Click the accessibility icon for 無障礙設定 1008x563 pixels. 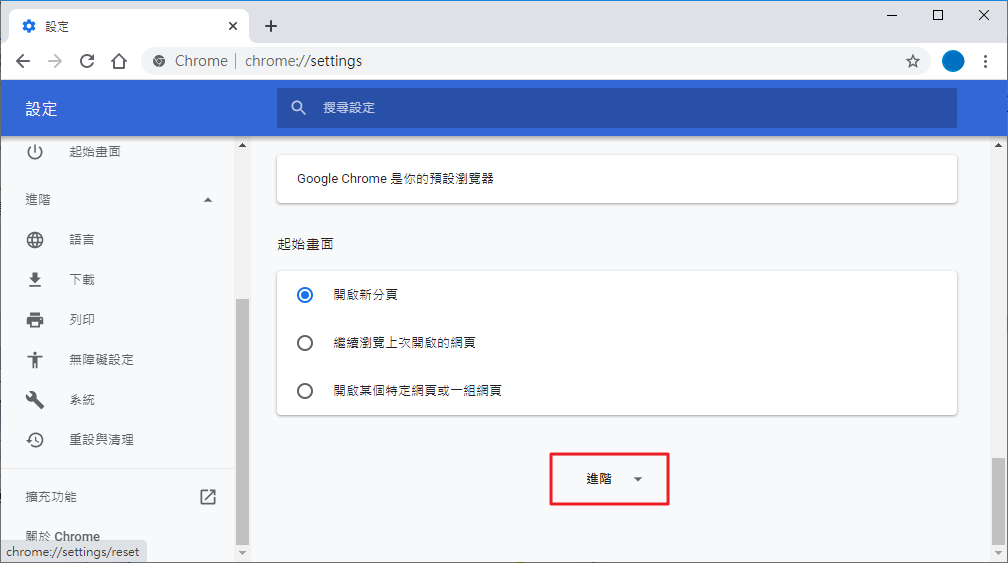coord(35,359)
